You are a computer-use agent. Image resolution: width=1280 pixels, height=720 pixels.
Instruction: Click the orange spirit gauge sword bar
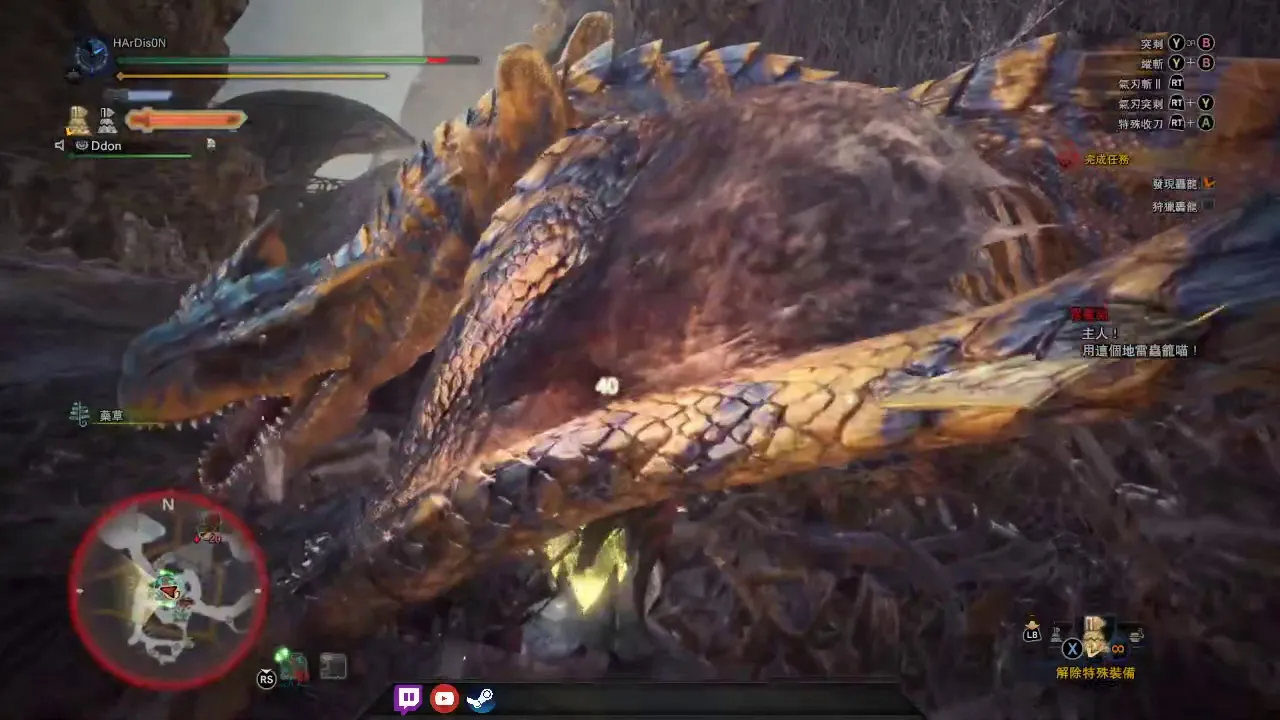point(186,120)
